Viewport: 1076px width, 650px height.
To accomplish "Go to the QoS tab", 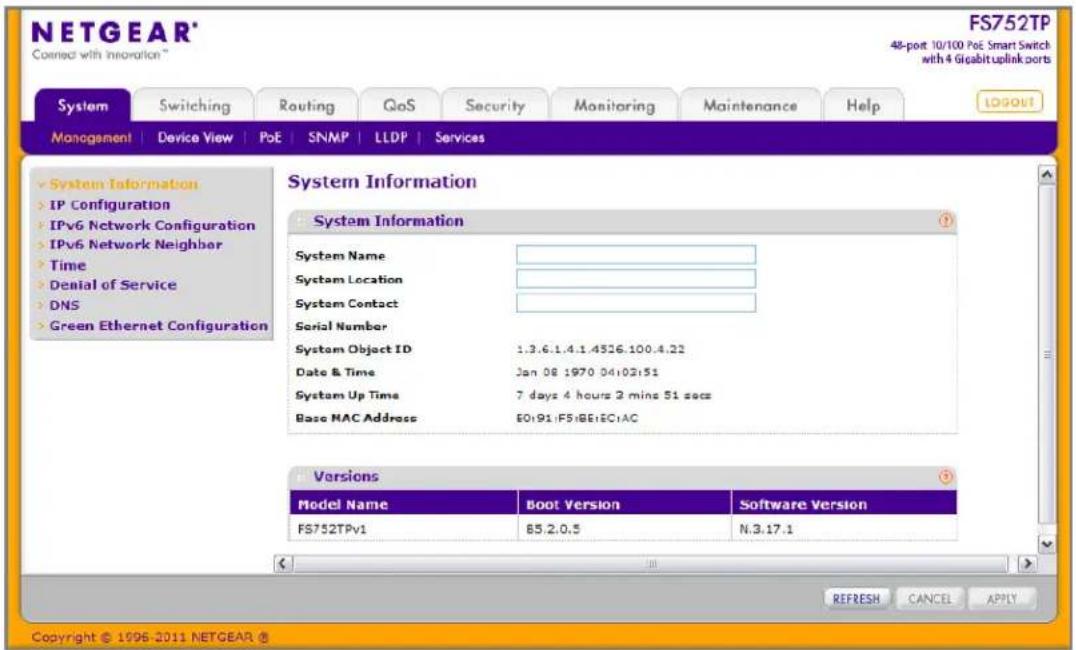I will click(x=399, y=106).
